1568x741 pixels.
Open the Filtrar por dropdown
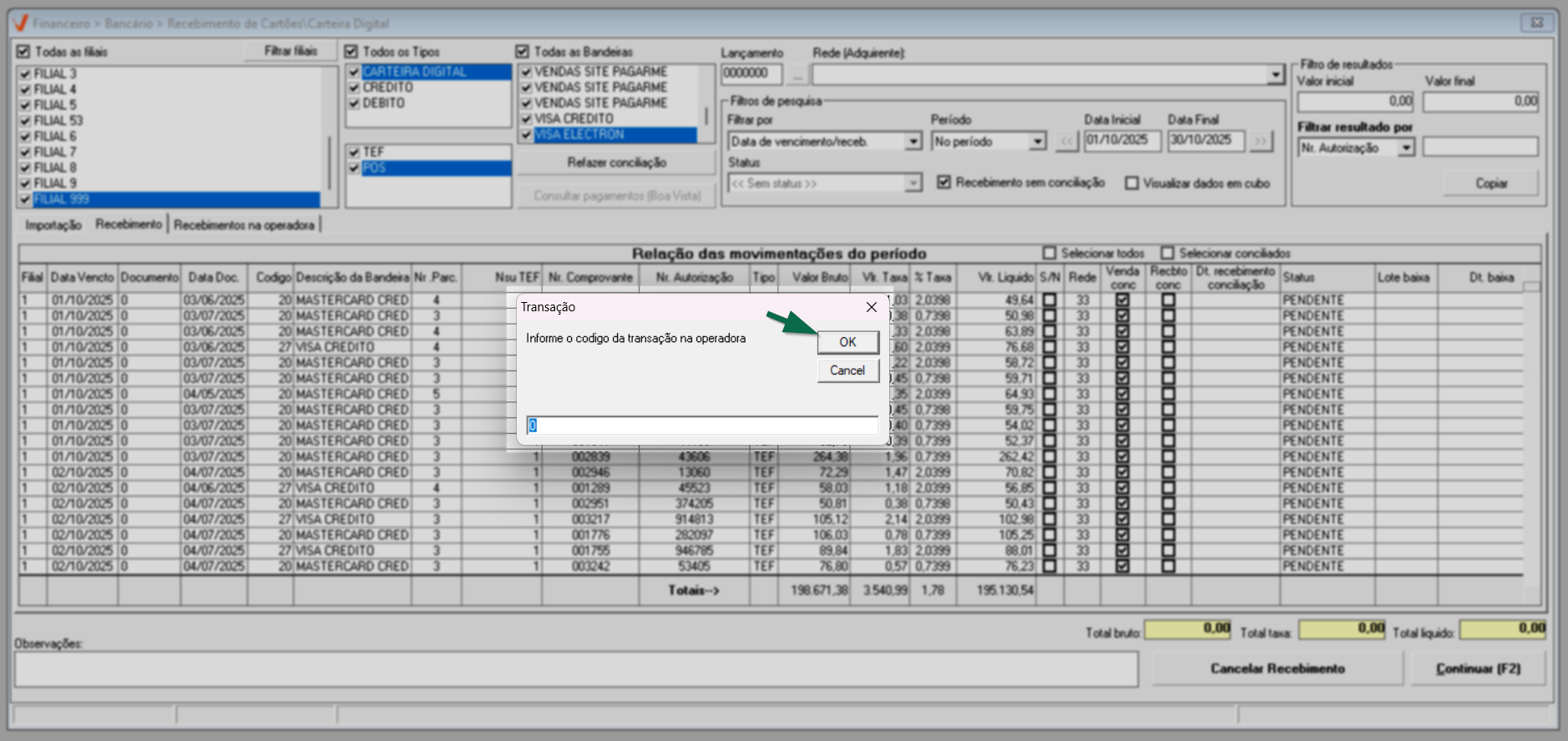(913, 142)
